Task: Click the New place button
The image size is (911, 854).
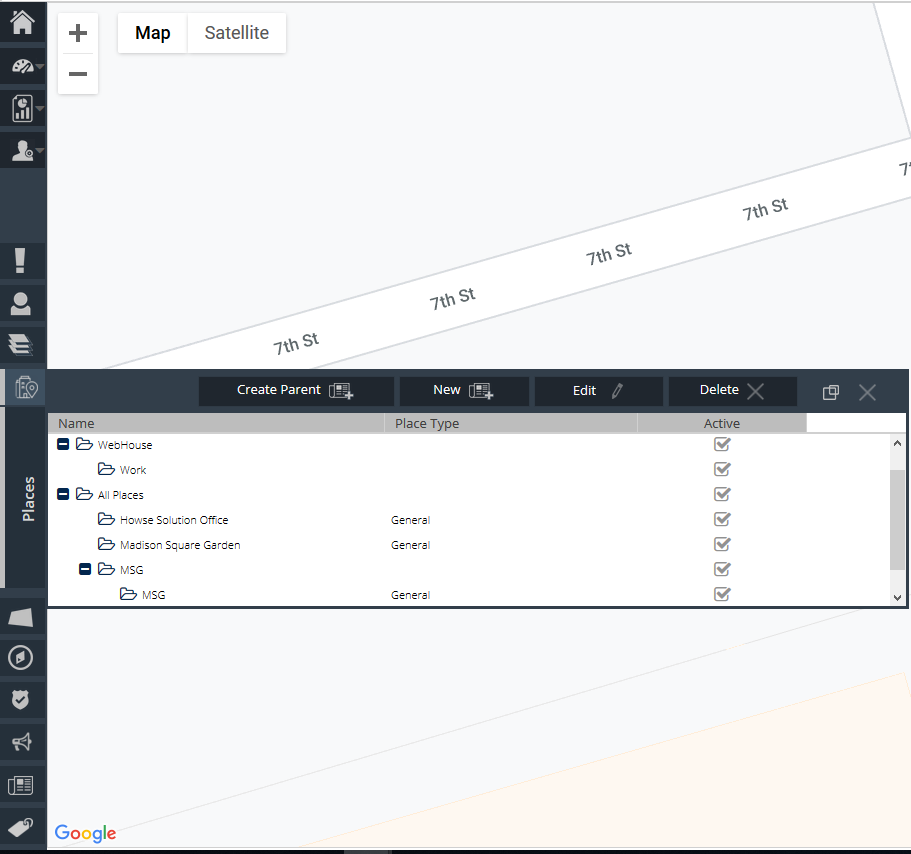Action: point(464,391)
